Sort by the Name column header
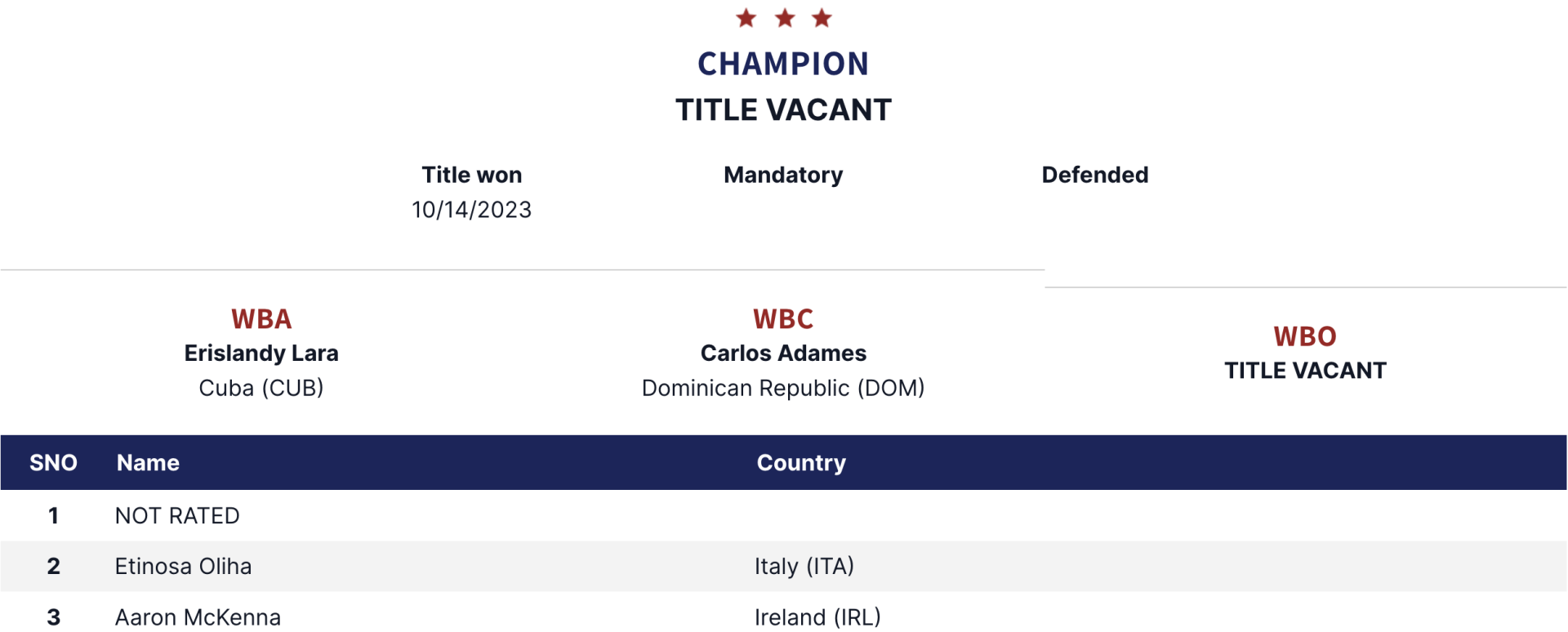Image resolution: width=1568 pixels, height=632 pixels. [148, 463]
